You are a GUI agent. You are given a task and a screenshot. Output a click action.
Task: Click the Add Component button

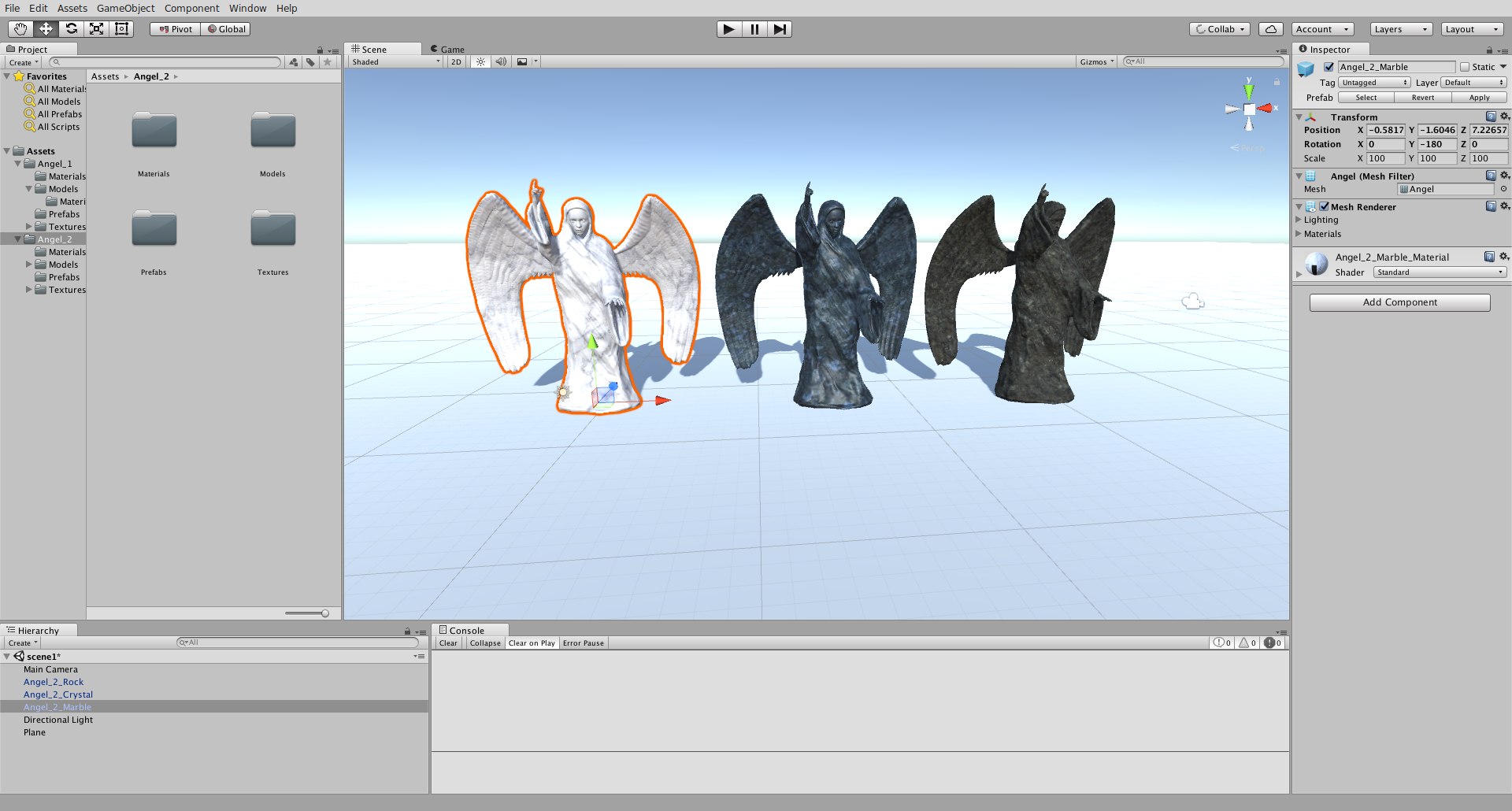pyautogui.click(x=1399, y=302)
